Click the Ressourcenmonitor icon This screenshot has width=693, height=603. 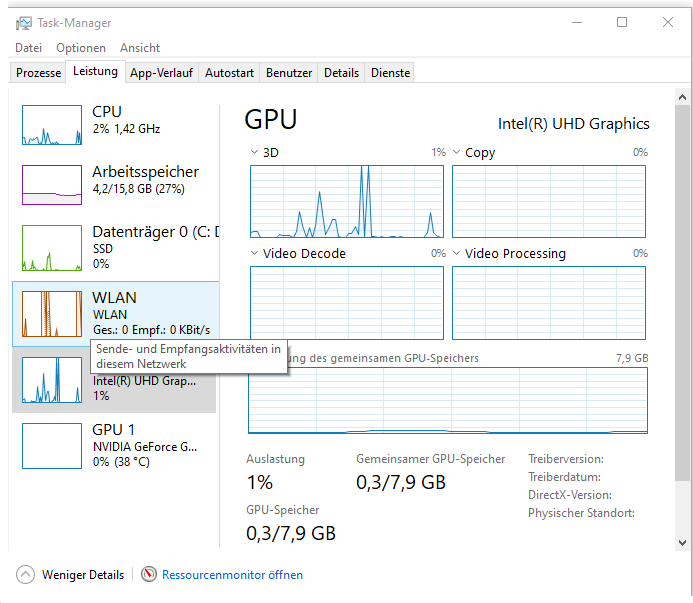coord(149,575)
